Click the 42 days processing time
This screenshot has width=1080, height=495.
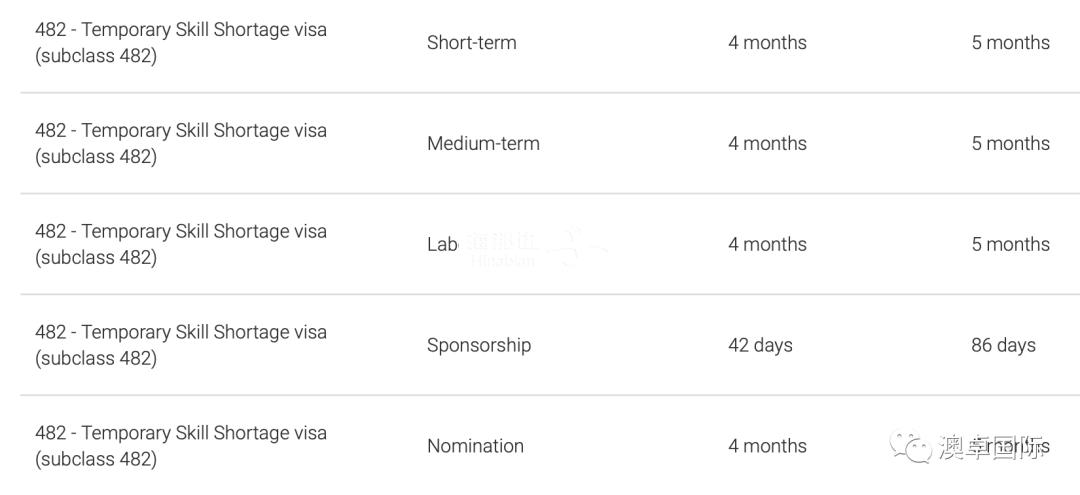point(760,345)
